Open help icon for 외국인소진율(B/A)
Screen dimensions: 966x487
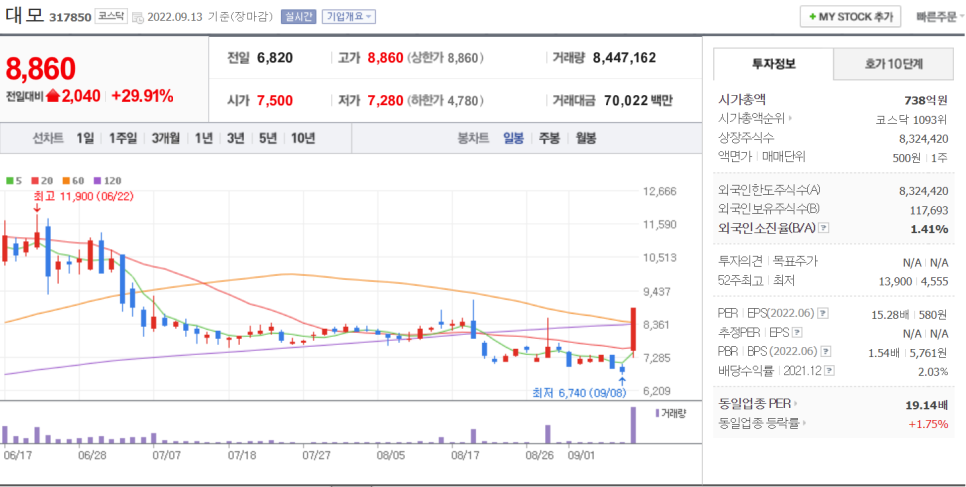824,228
